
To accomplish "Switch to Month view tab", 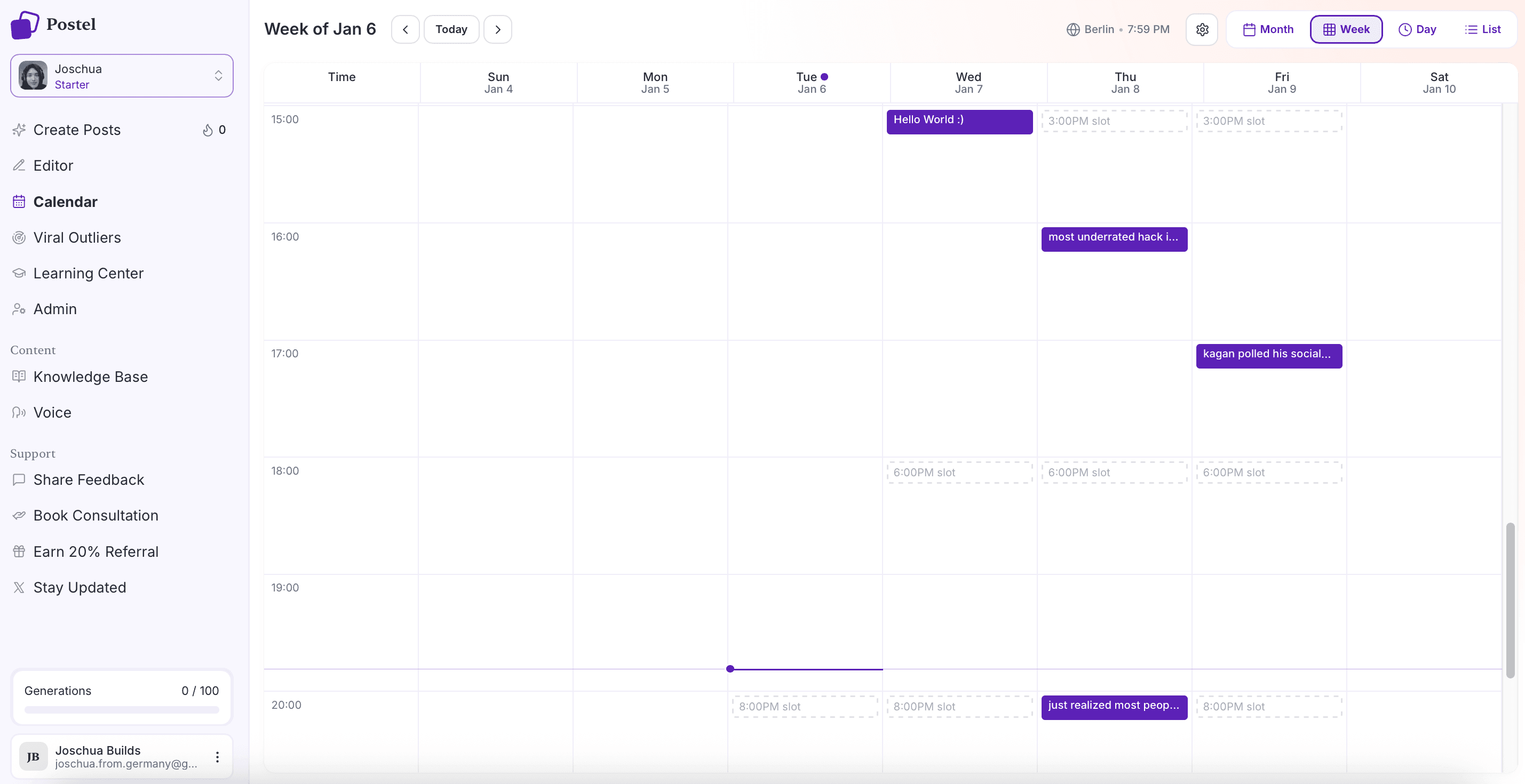I will point(1267,29).
